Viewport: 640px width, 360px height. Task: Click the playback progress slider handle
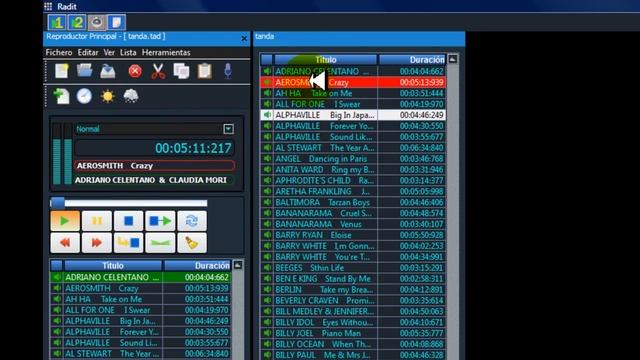tap(58, 203)
